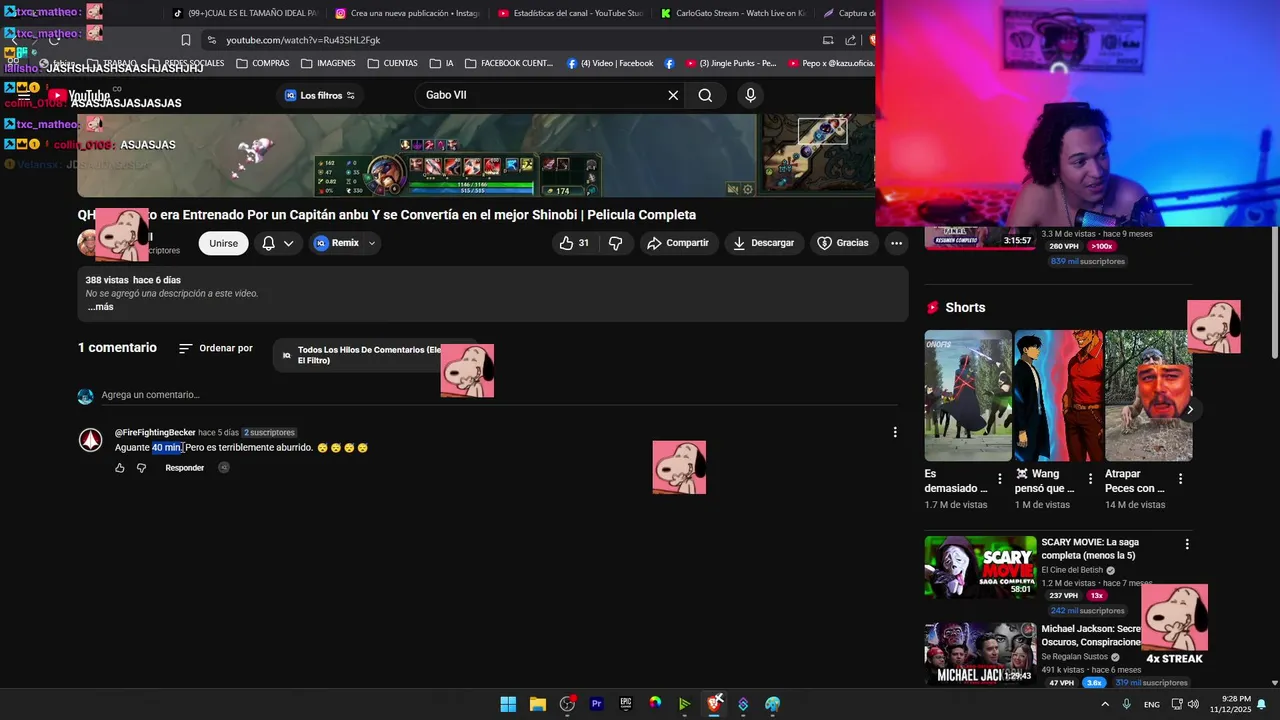
Task: Click the taskbar volume speaker icon
Action: coord(1193,704)
